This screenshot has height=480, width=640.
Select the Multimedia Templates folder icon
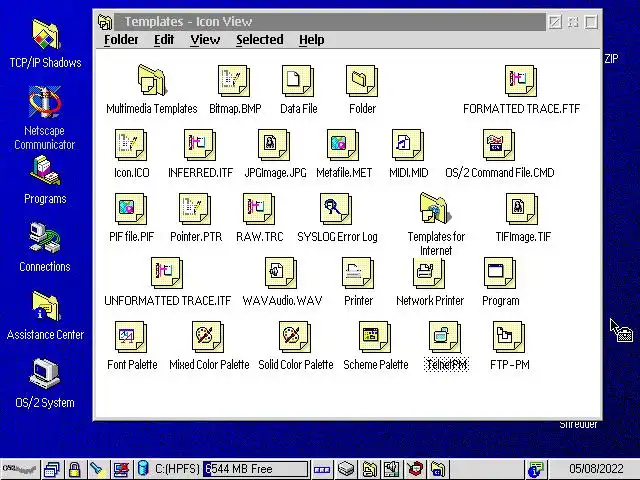point(152,80)
